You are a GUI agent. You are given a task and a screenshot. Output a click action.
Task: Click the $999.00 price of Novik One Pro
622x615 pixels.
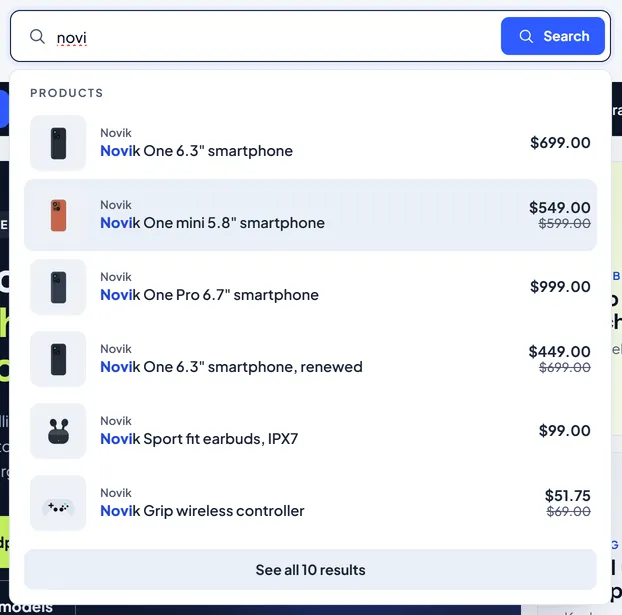pyautogui.click(x=560, y=287)
